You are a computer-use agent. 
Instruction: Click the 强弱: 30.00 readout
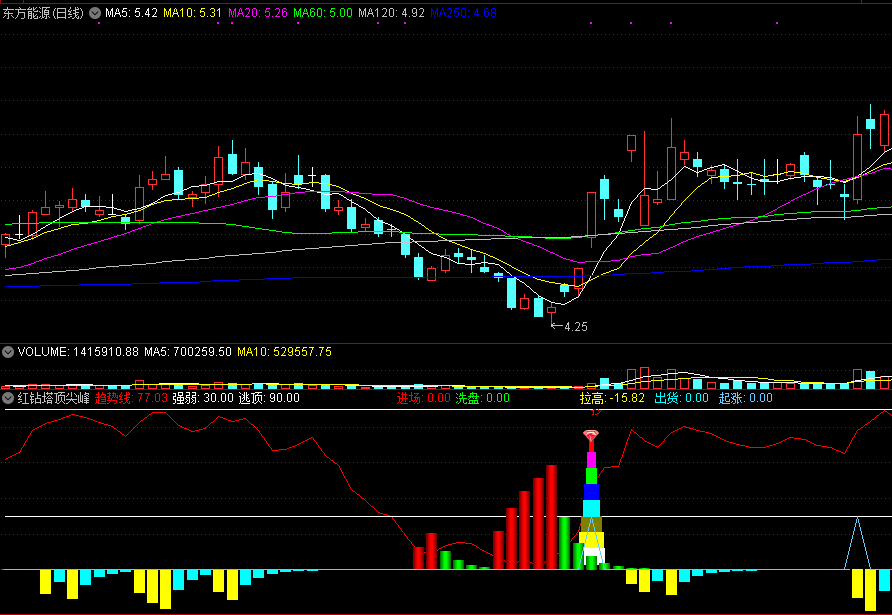pos(203,398)
